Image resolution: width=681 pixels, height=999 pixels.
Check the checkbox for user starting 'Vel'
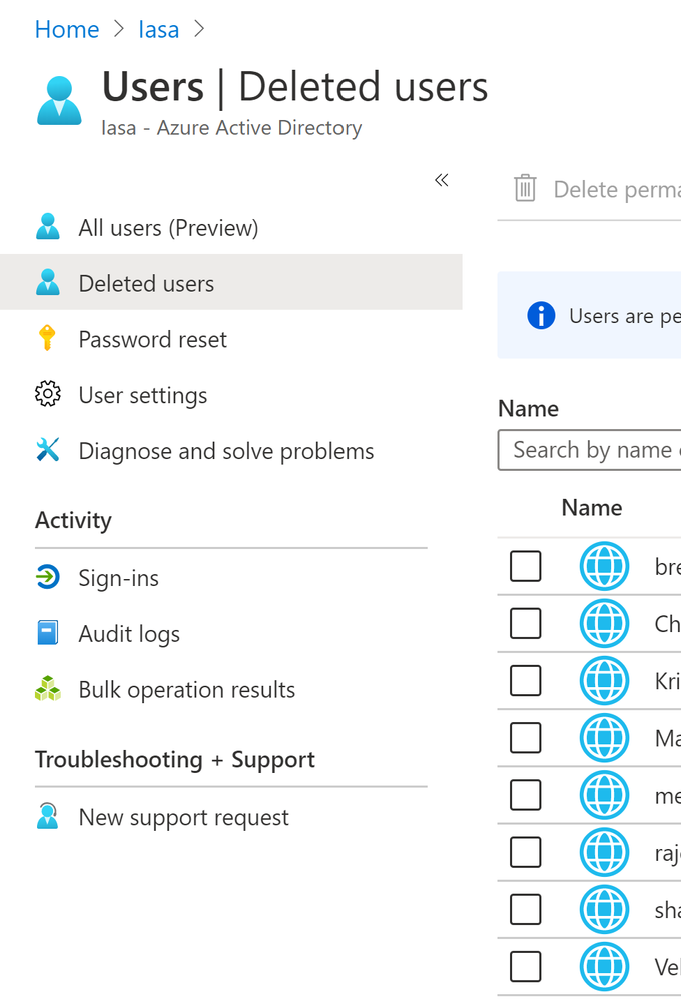click(x=526, y=967)
